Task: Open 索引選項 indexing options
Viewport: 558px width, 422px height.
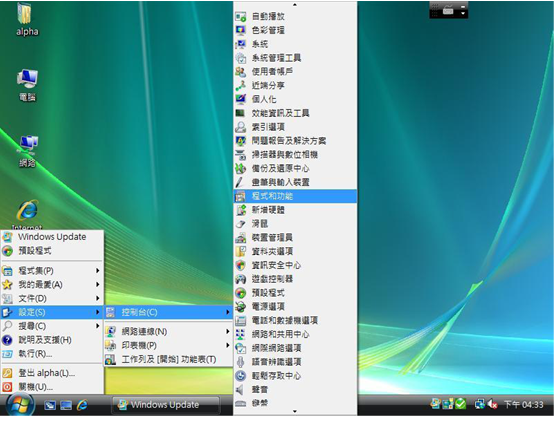Action: (295, 127)
